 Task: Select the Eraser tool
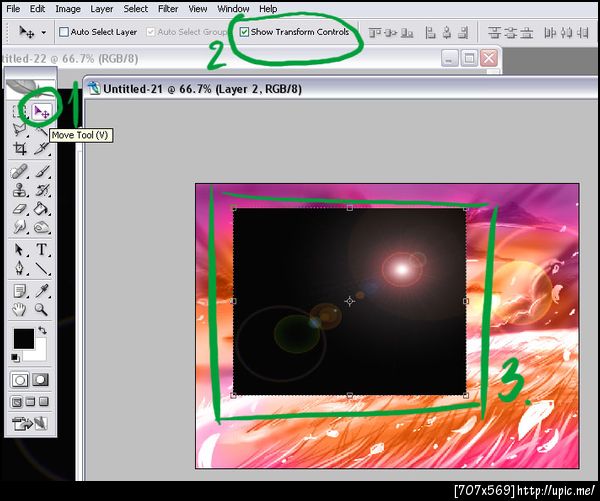tap(19, 209)
